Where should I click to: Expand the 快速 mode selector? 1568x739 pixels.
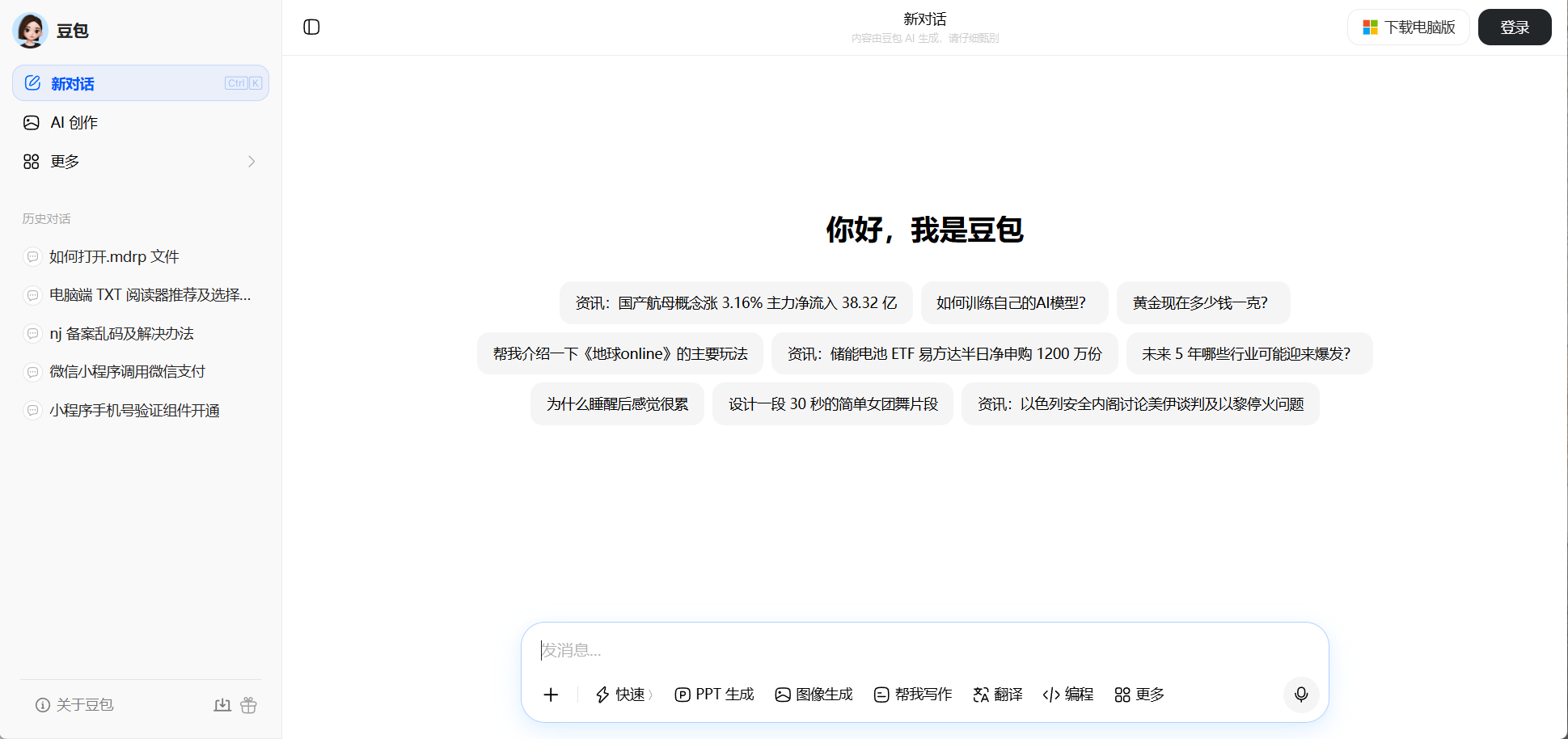coord(623,695)
